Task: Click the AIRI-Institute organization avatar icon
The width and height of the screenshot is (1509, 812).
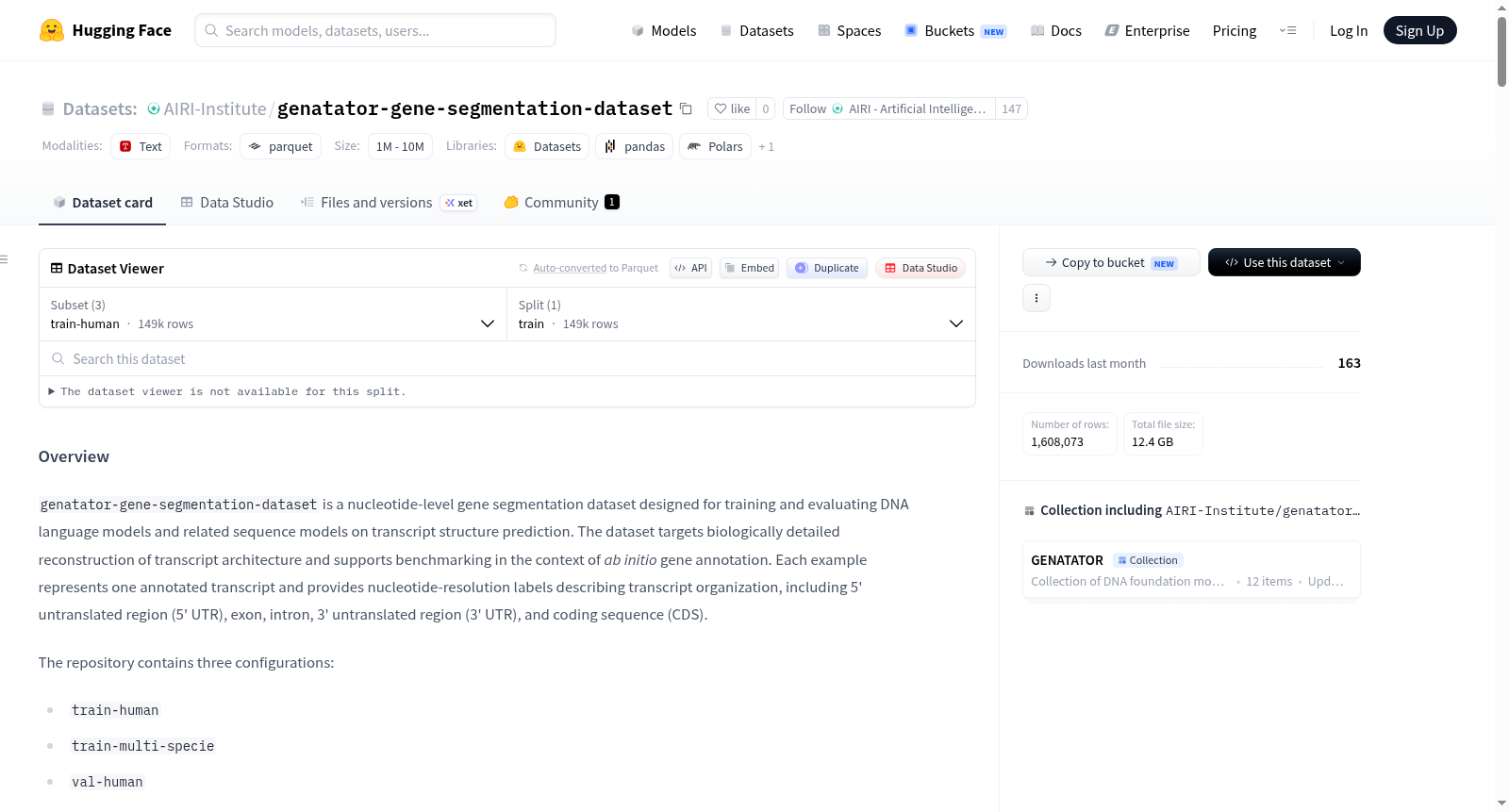Action: tap(154, 108)
